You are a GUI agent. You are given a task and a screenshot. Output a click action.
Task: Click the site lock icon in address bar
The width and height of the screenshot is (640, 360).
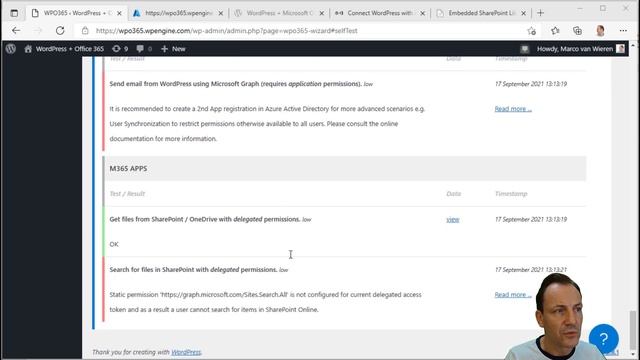click(85, 31)
